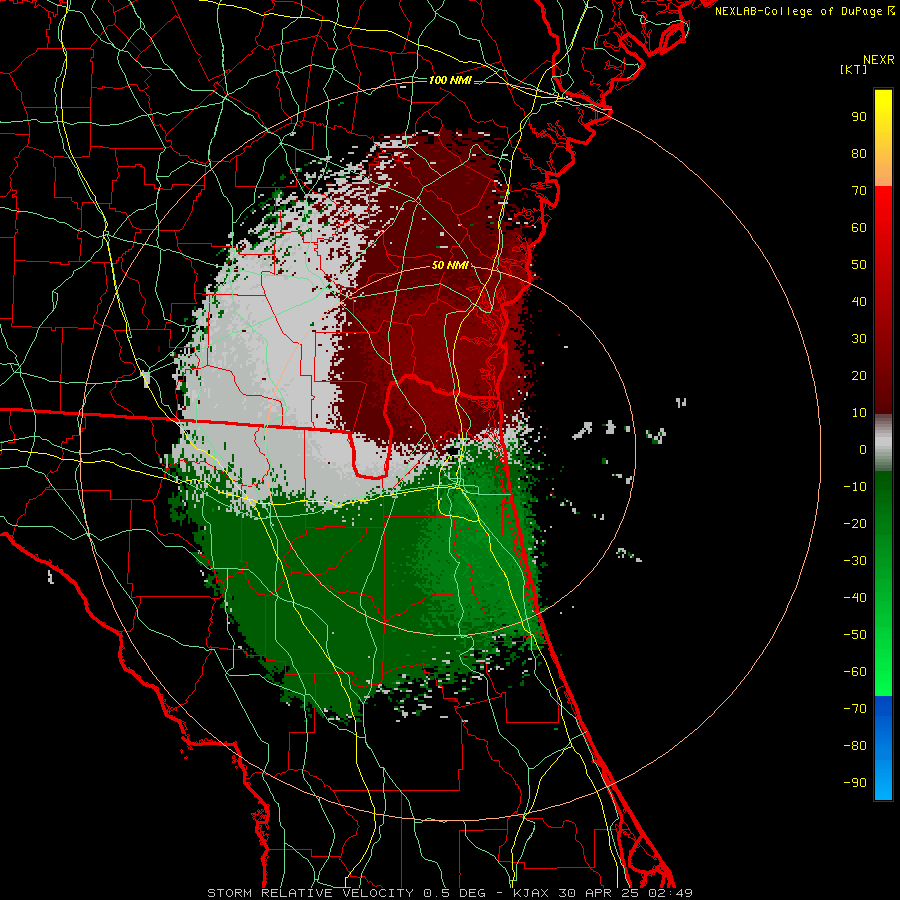Screen dimensions: 900x900
Task: Click the "50 NMI" range ring label
Action: (x=450, y=265)
